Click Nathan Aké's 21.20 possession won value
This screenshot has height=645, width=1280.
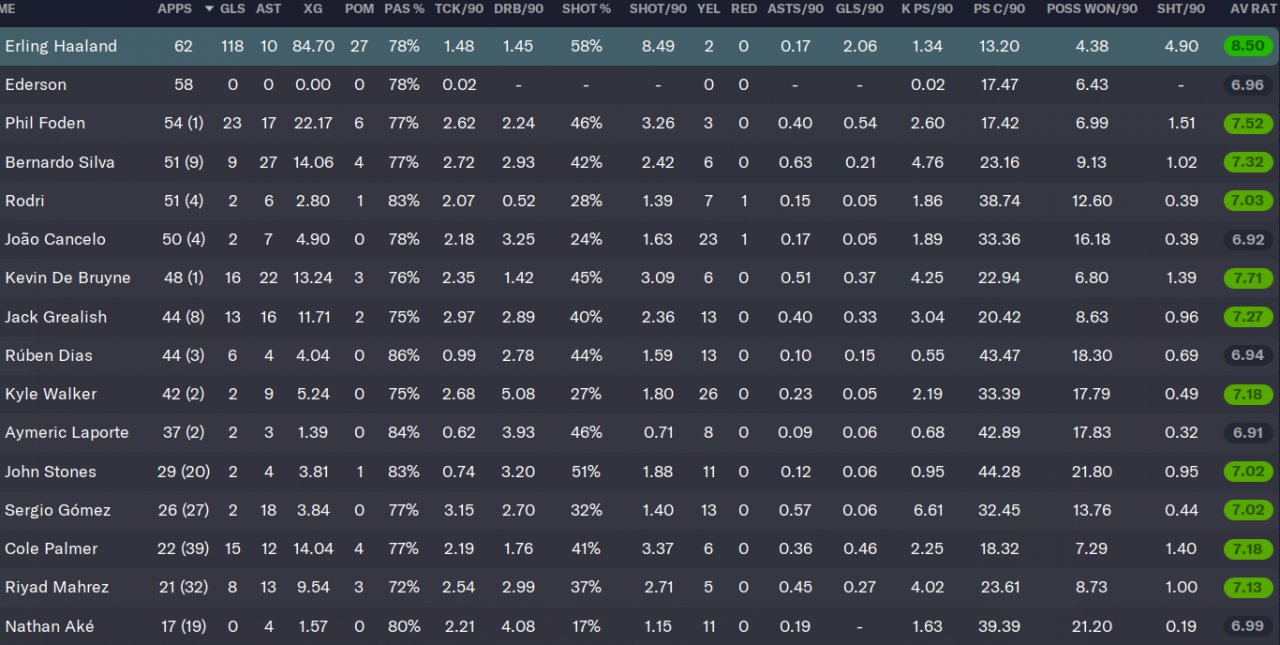(x=1091, y=626)
